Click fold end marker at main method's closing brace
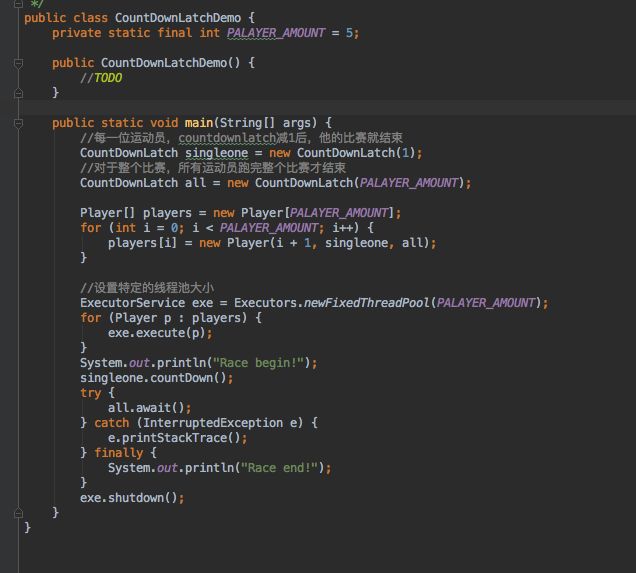This screenshot has height=573, width=636. [x=18, y=513]
